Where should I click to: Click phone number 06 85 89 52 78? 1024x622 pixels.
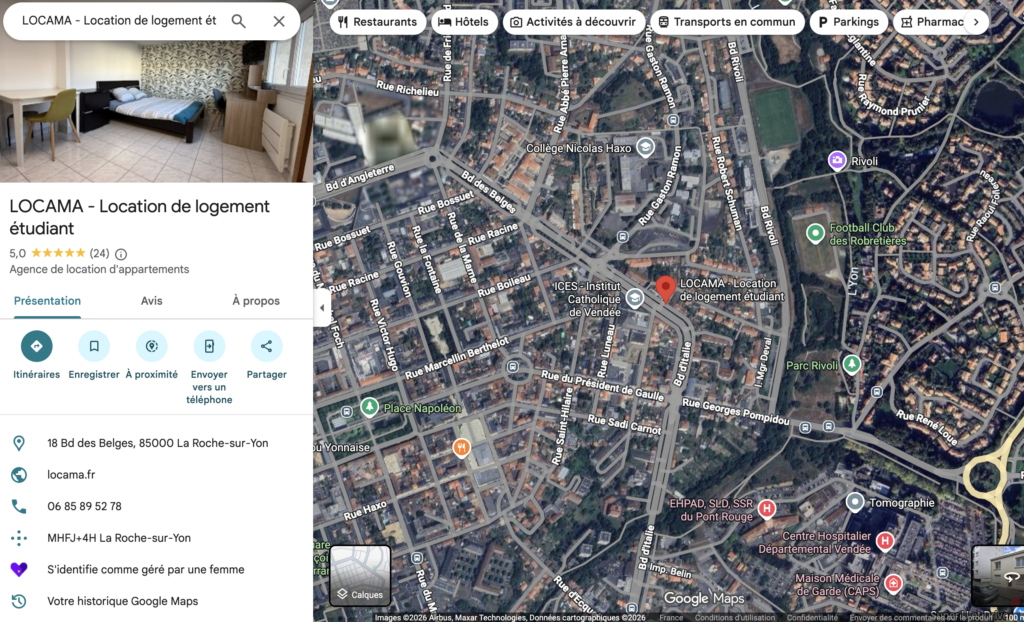pos(84,506)
